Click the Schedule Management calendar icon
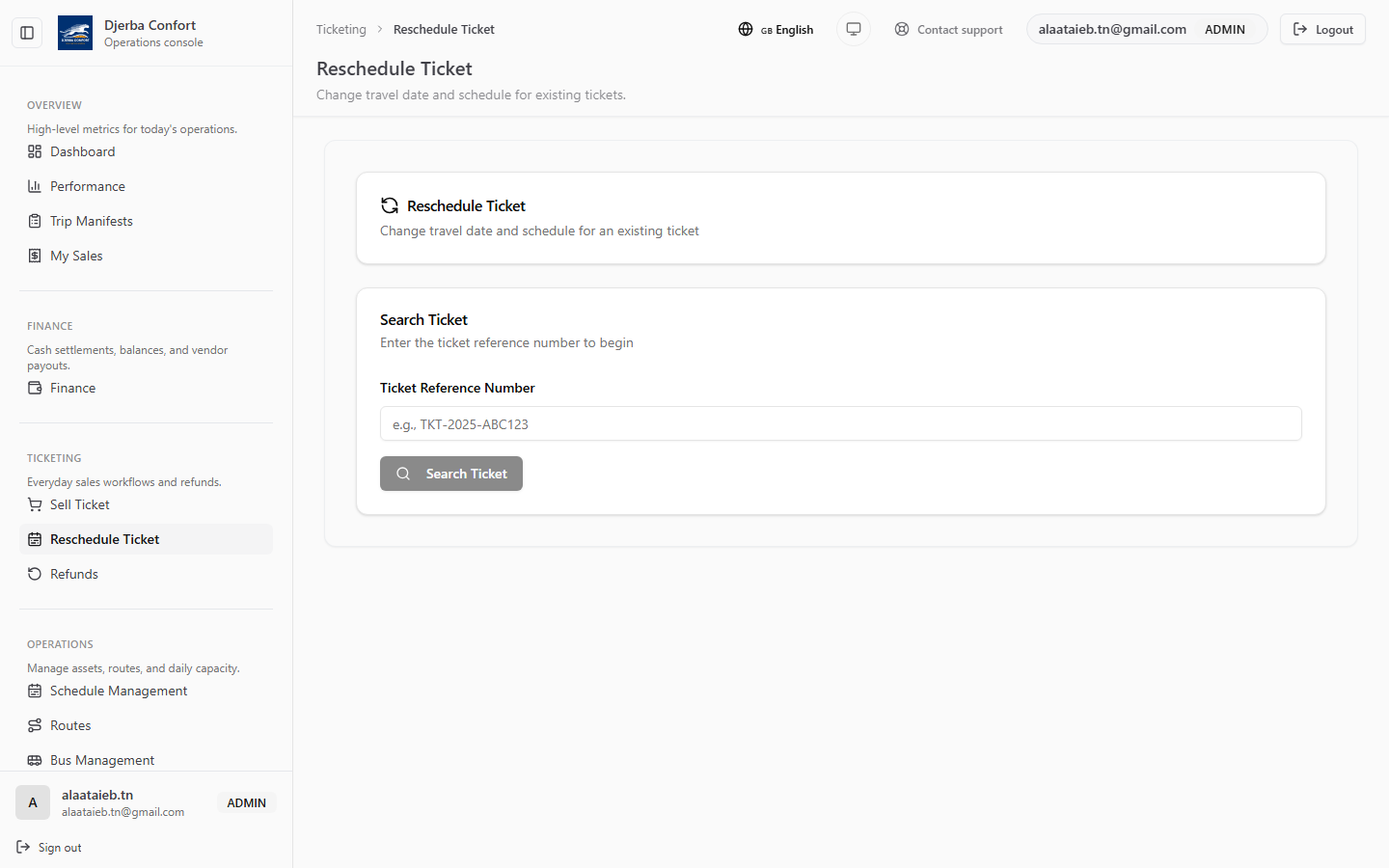The image size is (1389, 868). click(35, 691)
